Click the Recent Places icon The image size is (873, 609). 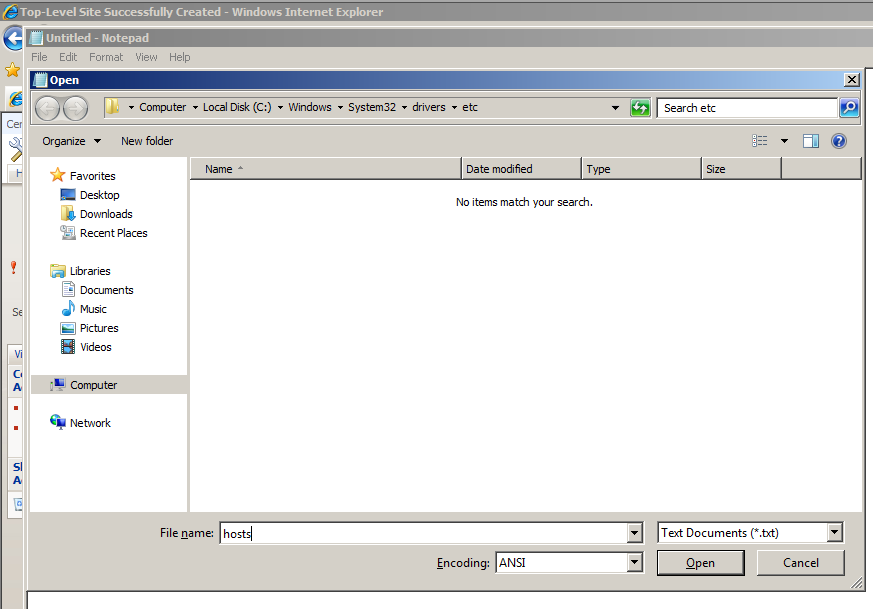(x=67, y=233)
